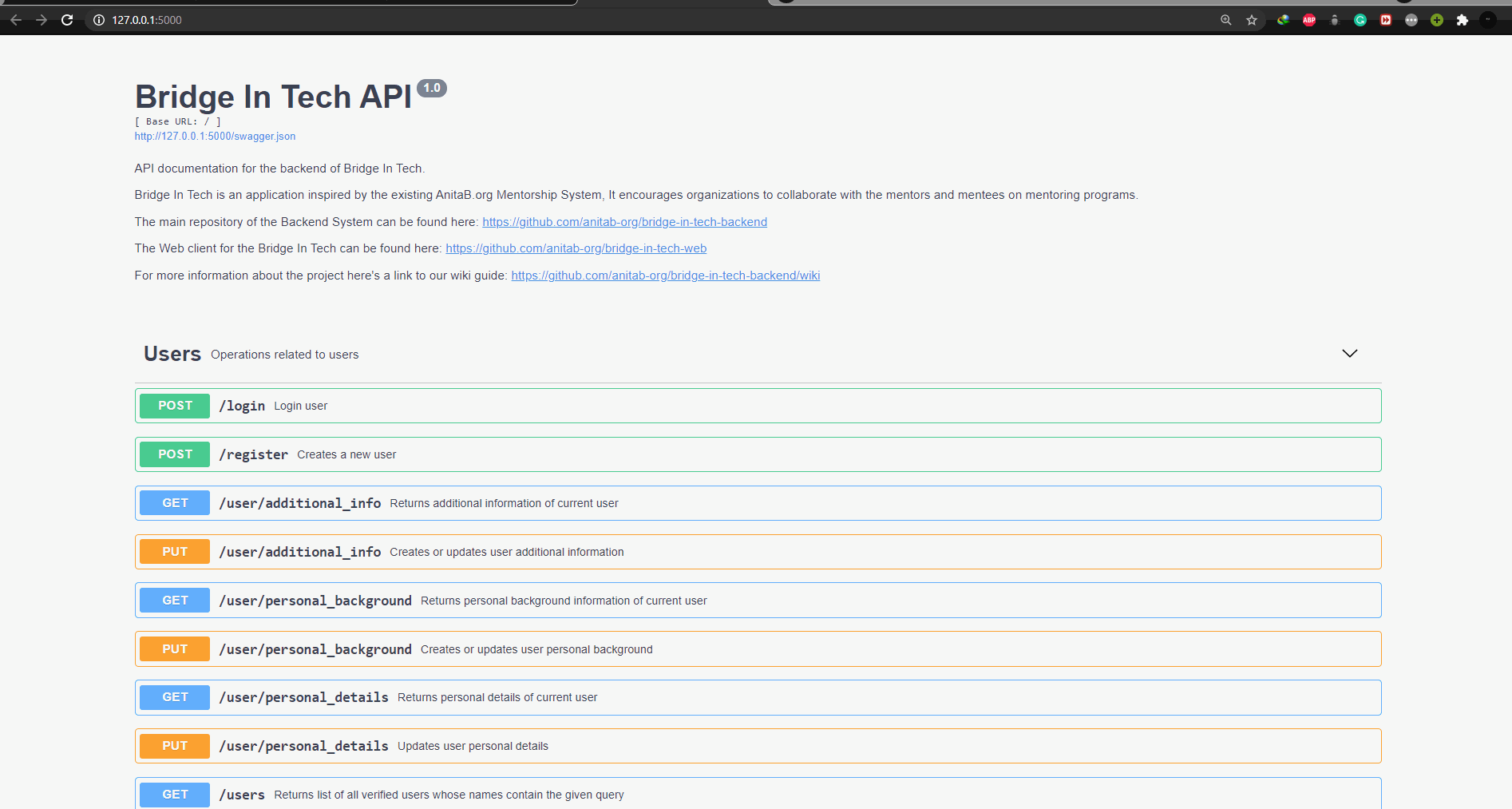This screenshot has width=1512, height=809.
Task: Click the '[ Base URL: / ]' text
Action: [178, 121]
